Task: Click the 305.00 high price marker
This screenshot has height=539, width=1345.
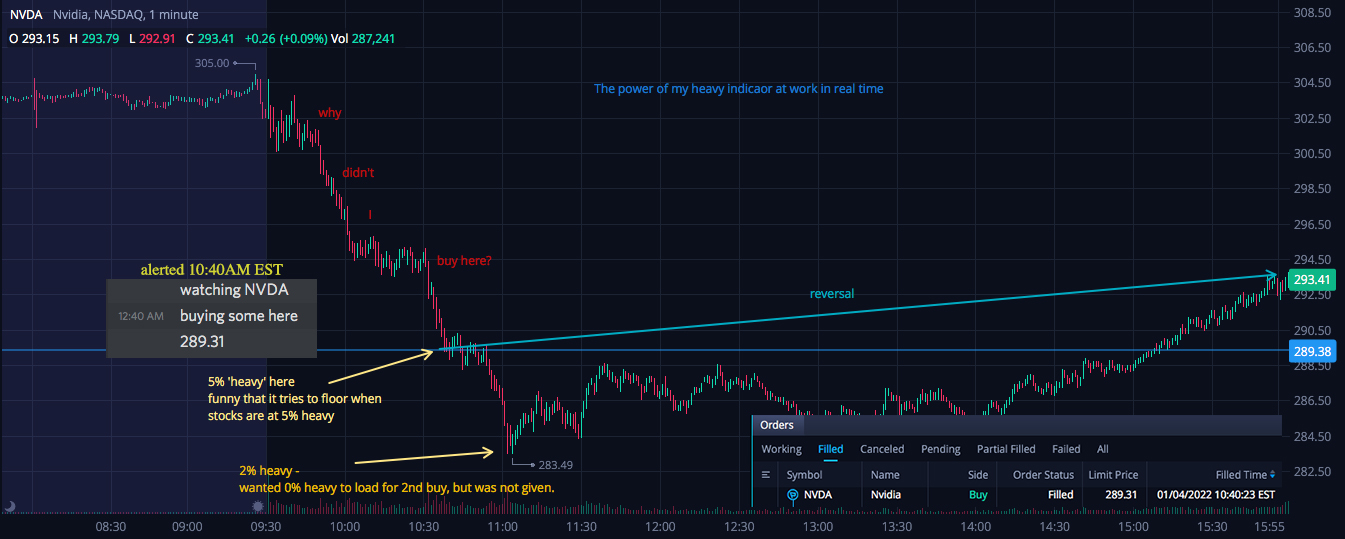Action: (212, 63)
